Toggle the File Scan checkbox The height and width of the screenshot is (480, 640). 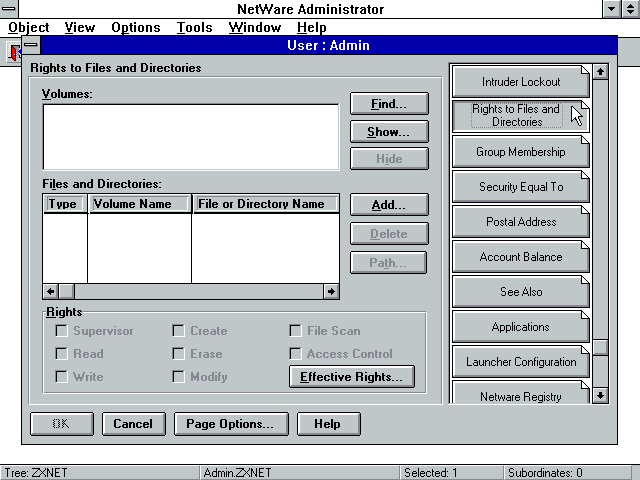pos(296,331)
